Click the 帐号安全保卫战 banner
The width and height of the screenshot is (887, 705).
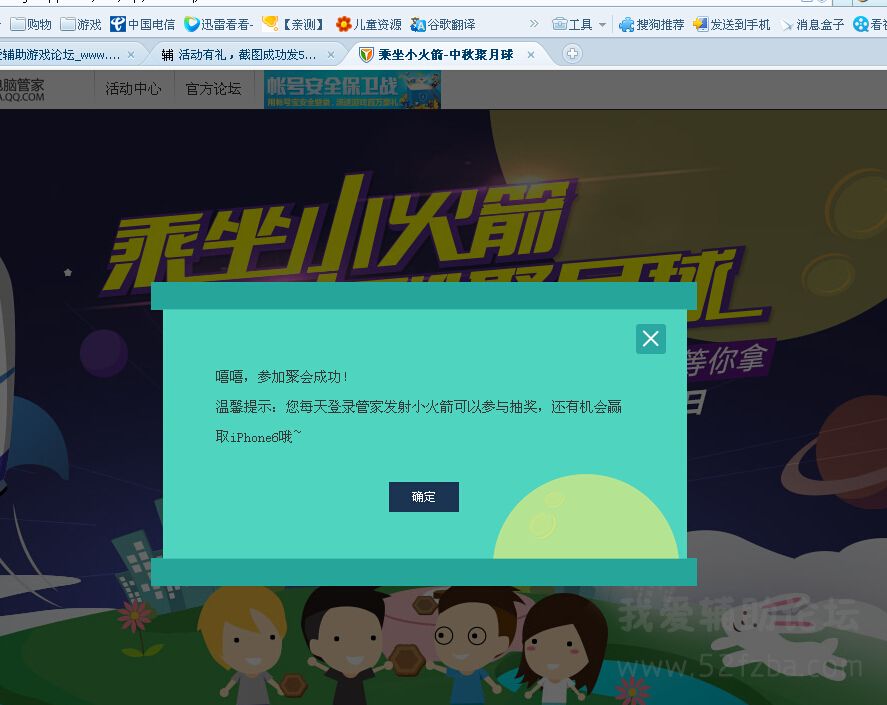(352, 89)
